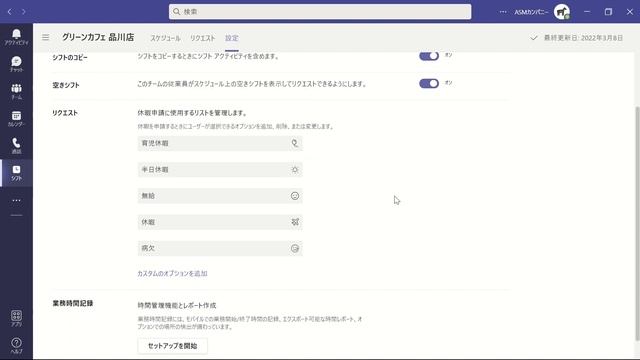Change airplane icon for 休暇 option
The height and width of the screenshot is (360, 640).
[295, 222]
